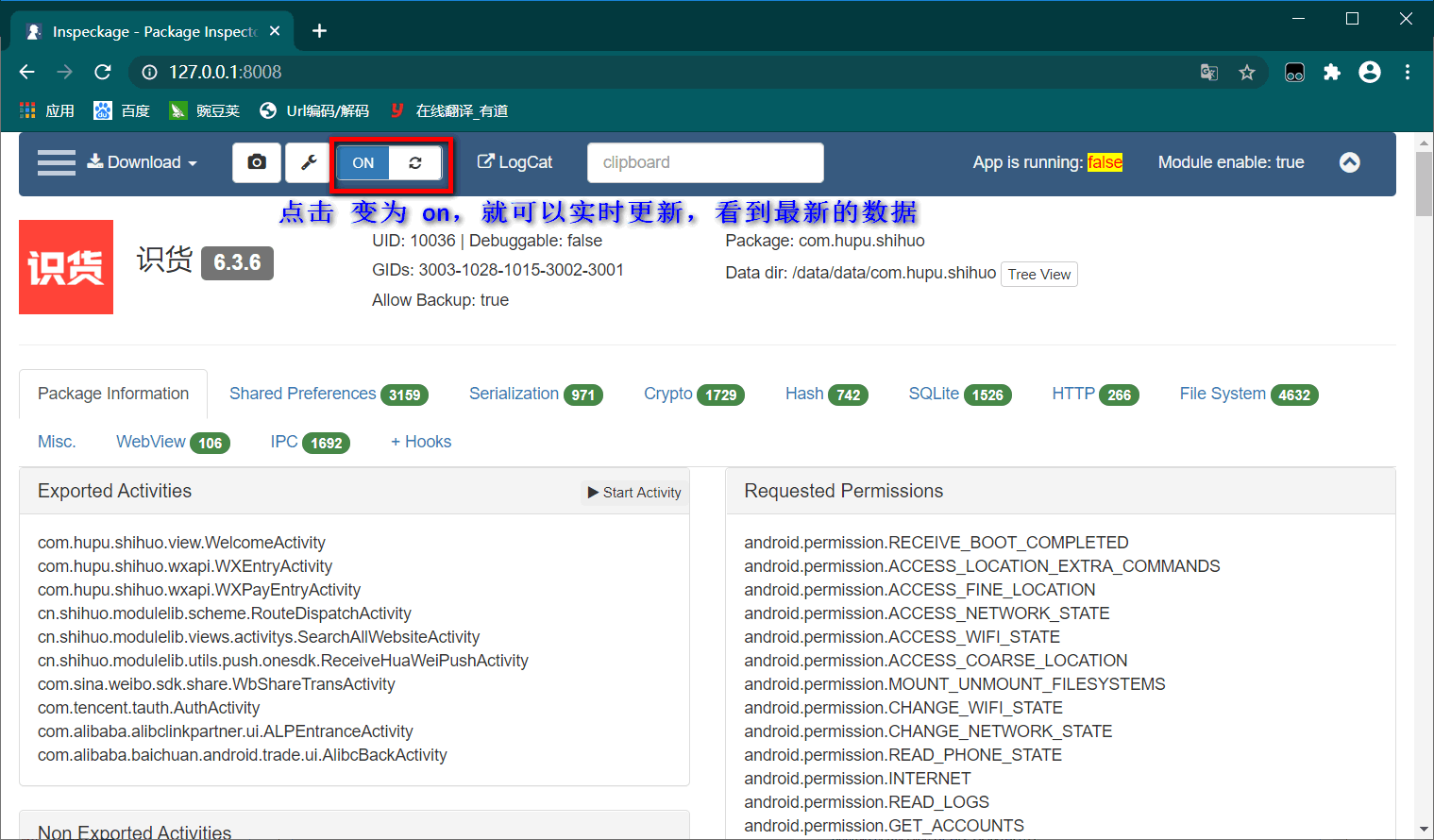Click the camera screenshot icon

pyautogui.click(x=256, y=162)
